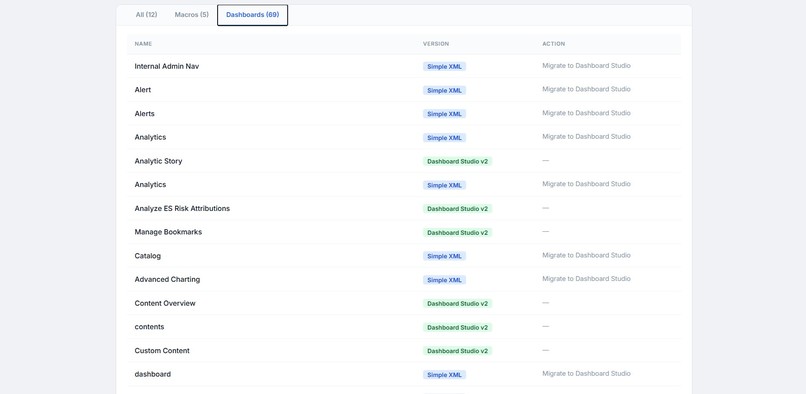Open the Internal Admin Nav dashboard name
Viewport: 806px width, 394px height.
167,66
